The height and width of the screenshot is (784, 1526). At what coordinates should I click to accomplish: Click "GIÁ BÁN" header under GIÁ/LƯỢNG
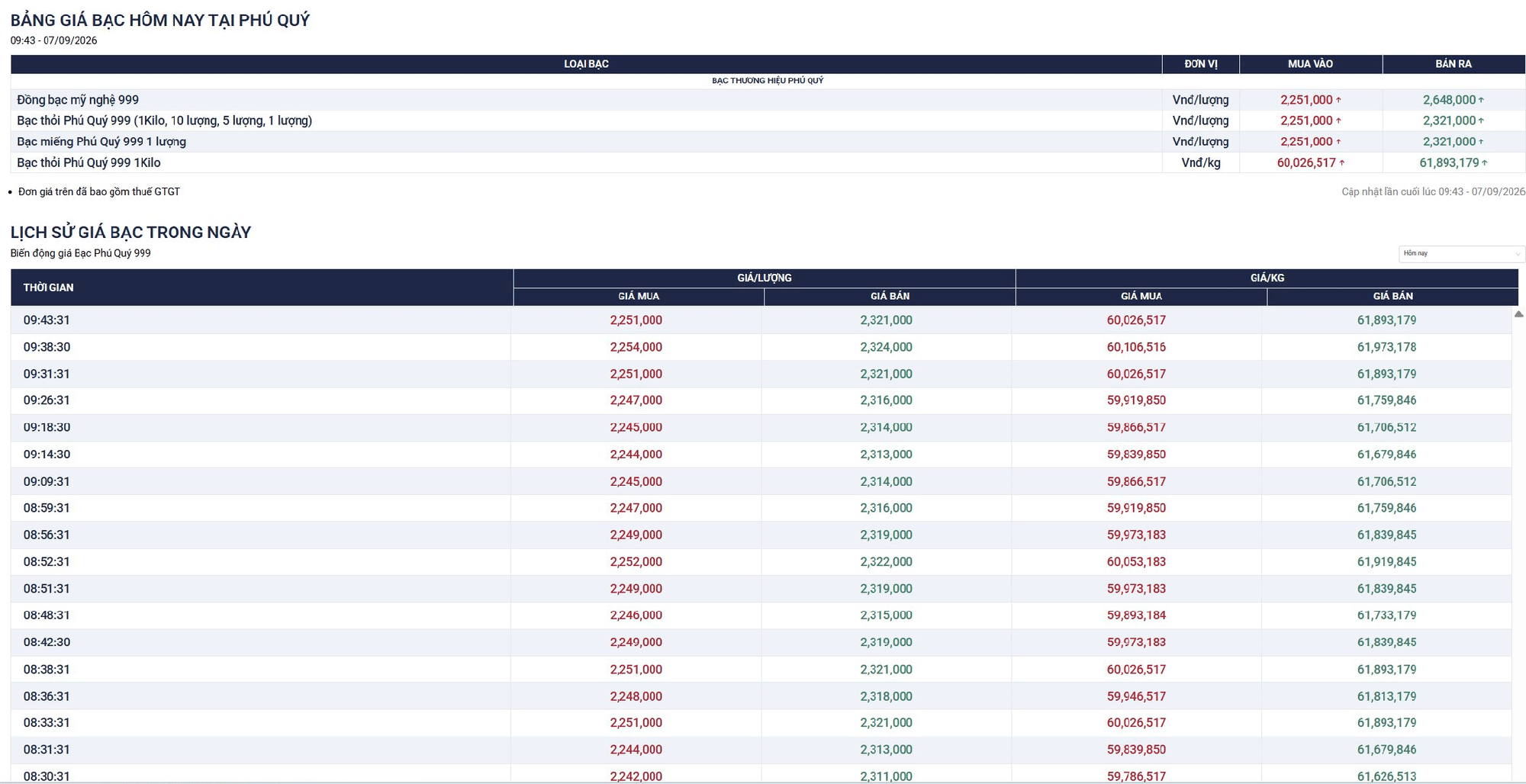point(890,296)
